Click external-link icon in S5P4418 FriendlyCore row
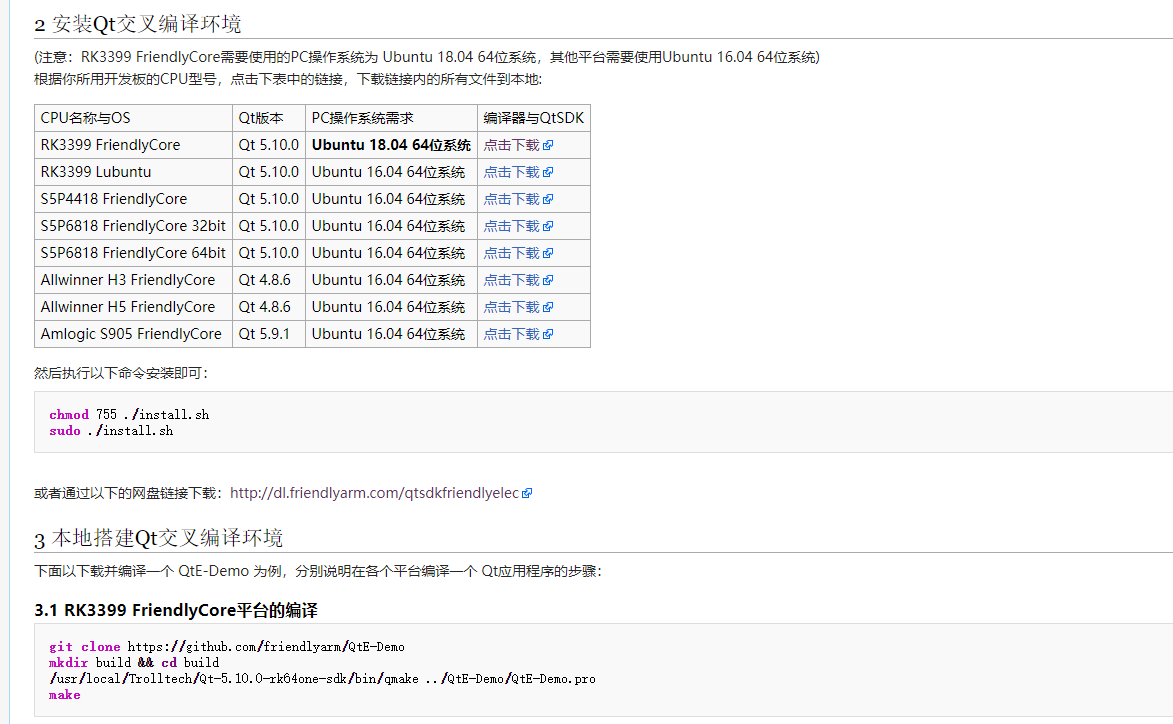The height and width of the screenshot is (724, 1173). tap(548, 199)
